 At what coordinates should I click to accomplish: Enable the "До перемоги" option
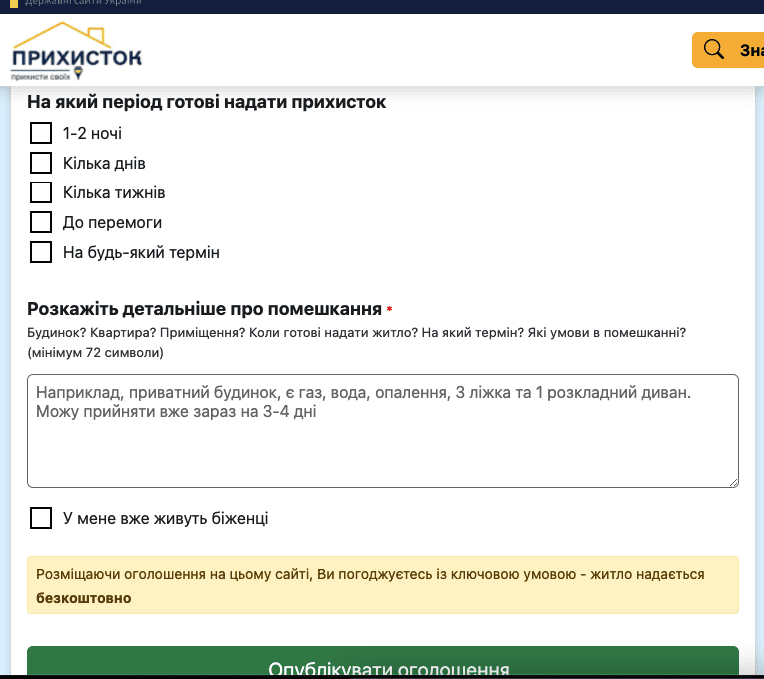(41, 222)
